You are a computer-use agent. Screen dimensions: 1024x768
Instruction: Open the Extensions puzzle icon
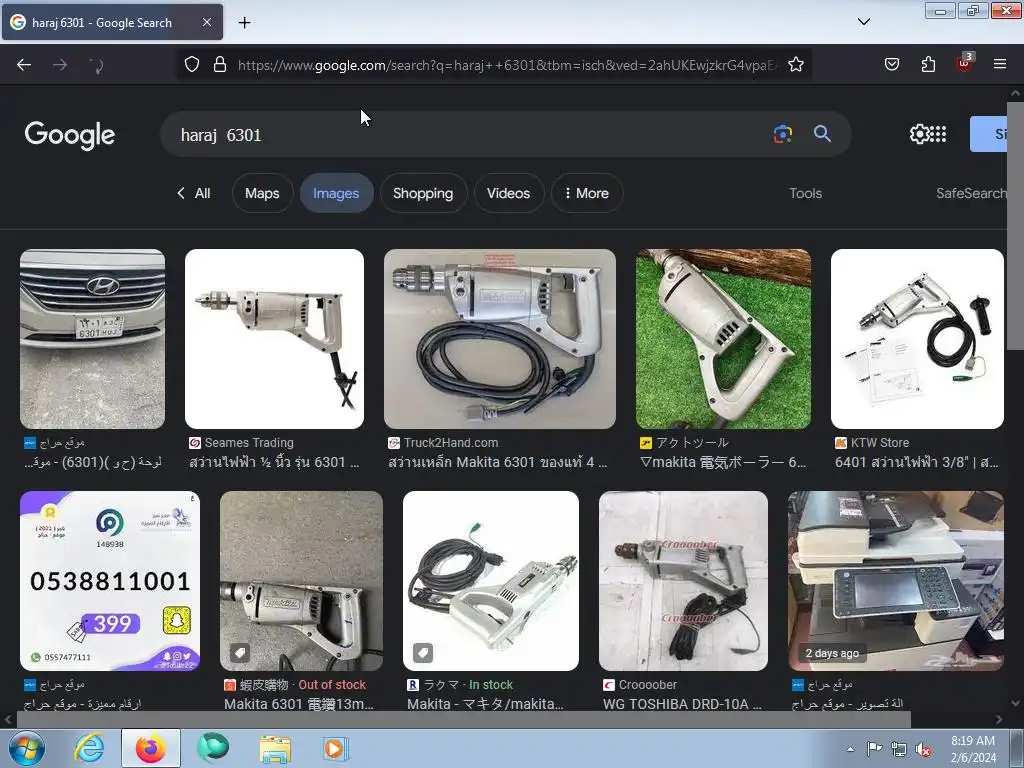point(928,64)
